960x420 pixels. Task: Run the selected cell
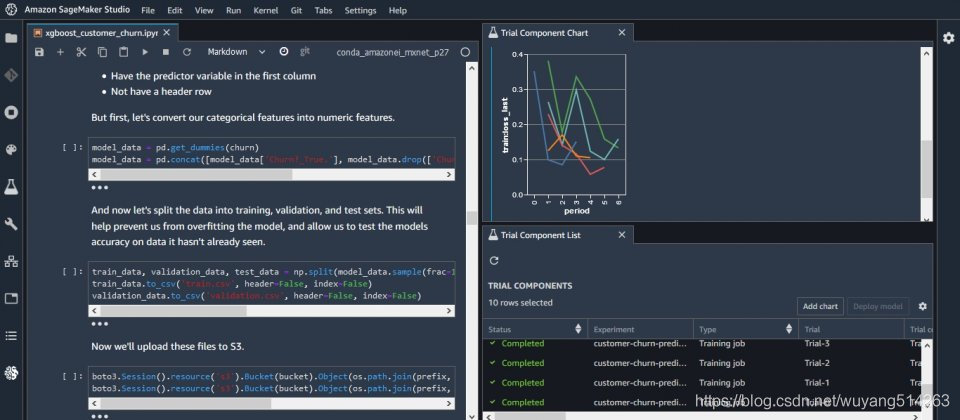(145, 52)
